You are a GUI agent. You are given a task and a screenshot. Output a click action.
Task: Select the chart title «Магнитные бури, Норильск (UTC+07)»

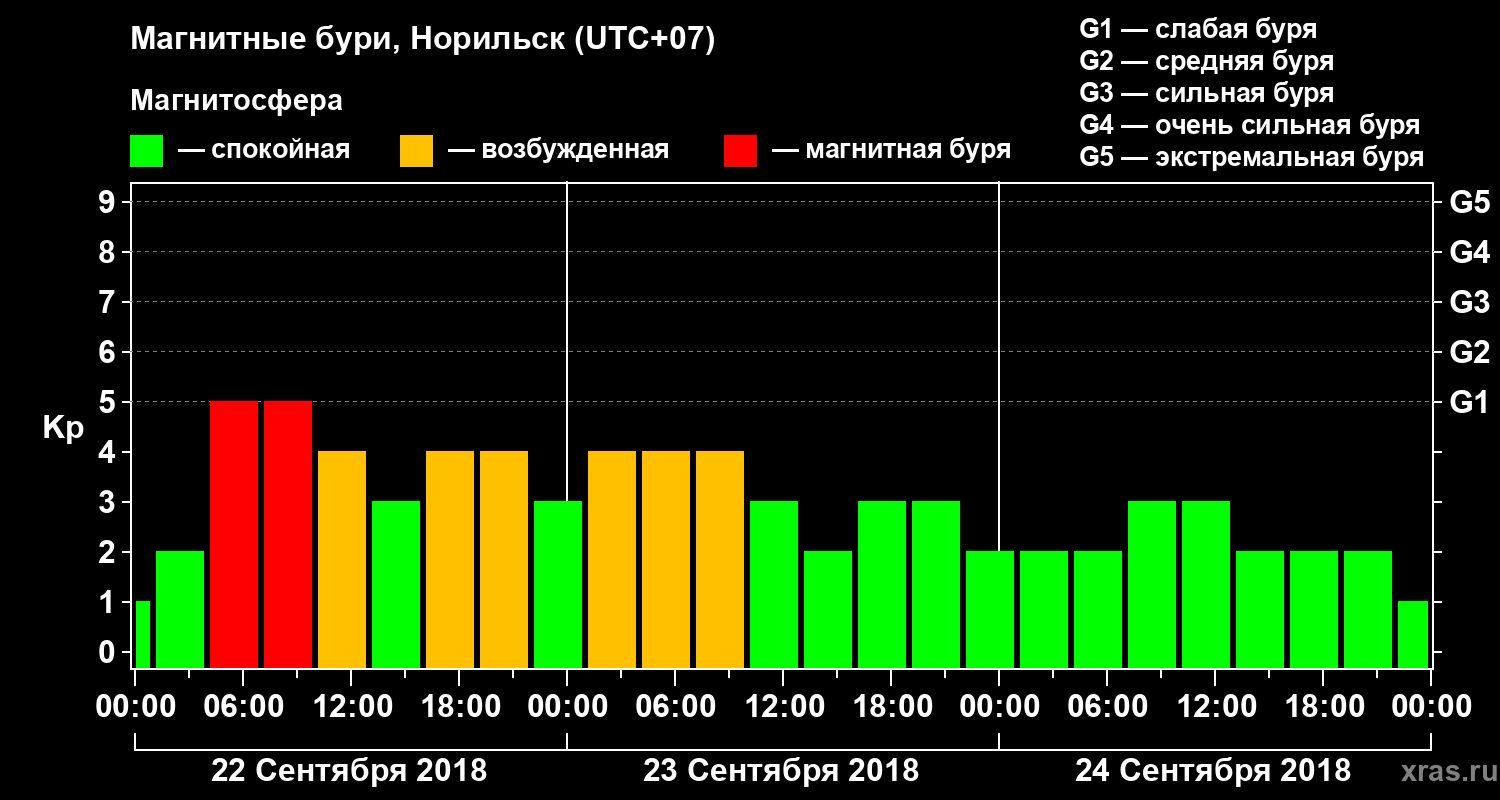coord(423,40)
